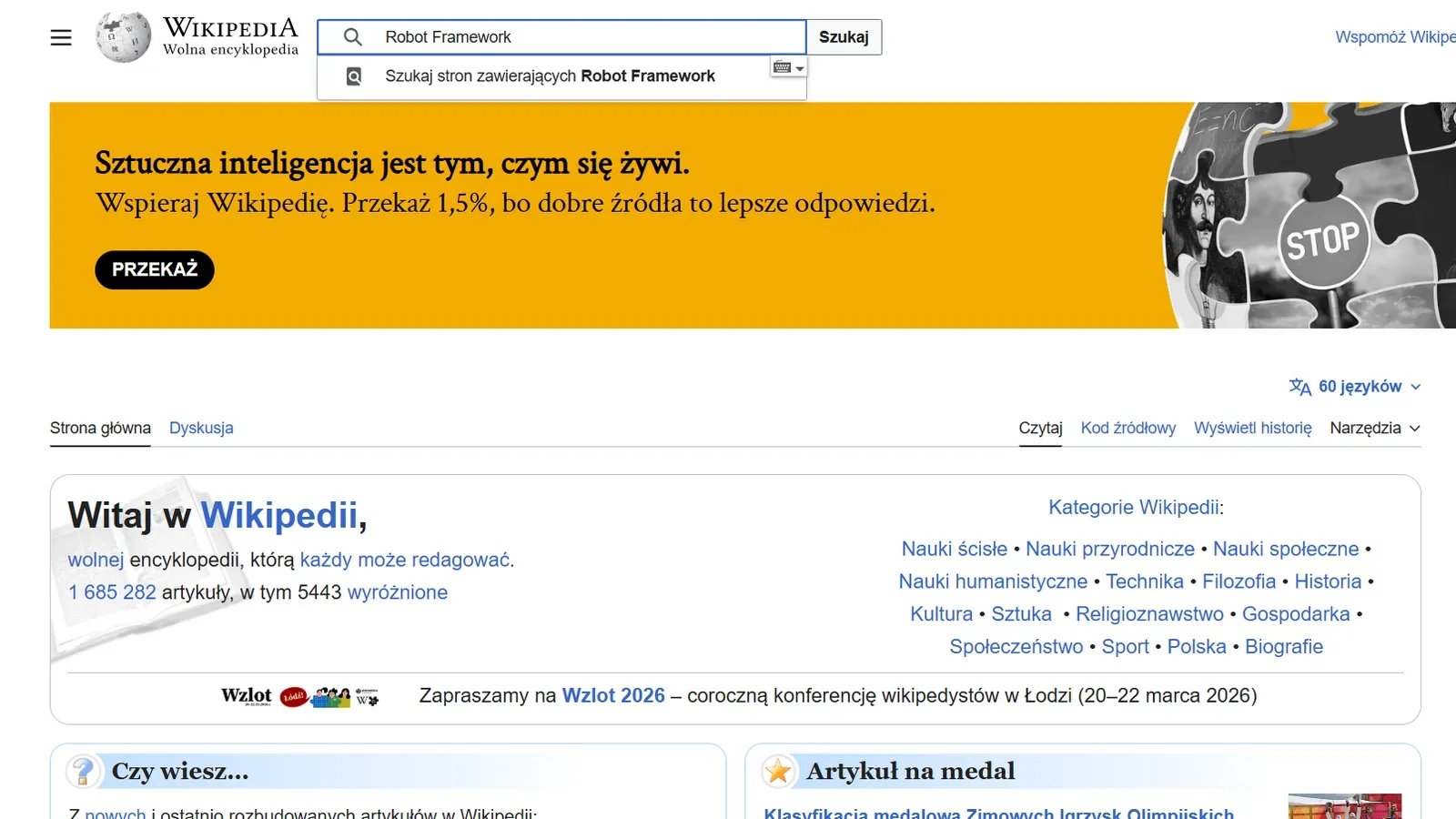Click the magnifier icon in search box
Screen dimensions: 1456x819
pyautogui.click(x=353, y=37)
